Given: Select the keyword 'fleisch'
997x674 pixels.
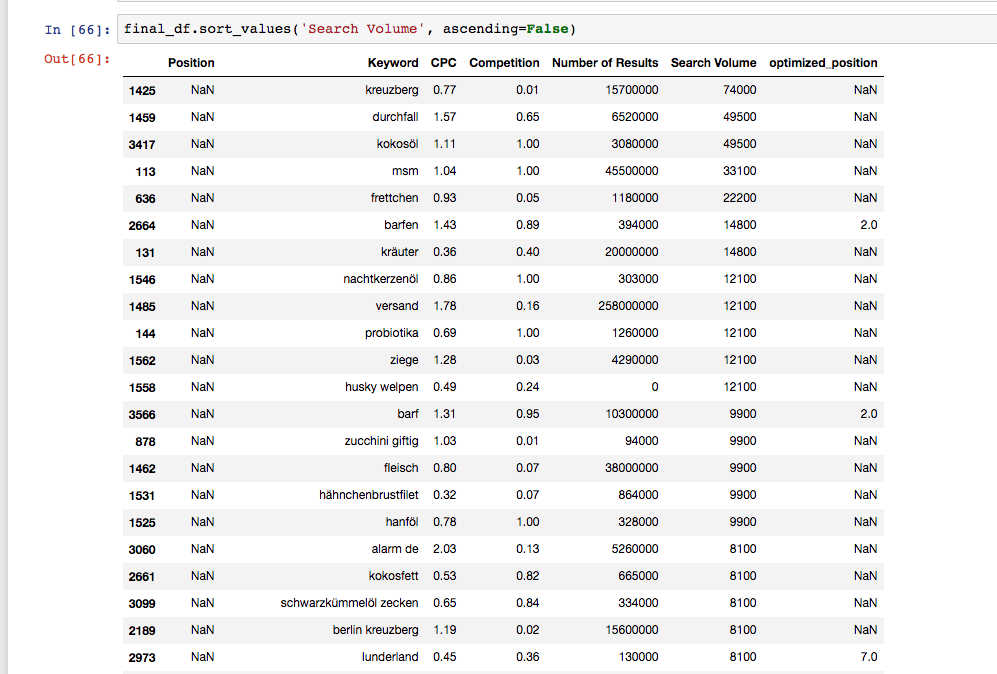Looking at the screenshot, I should click(x=401, y=468).
